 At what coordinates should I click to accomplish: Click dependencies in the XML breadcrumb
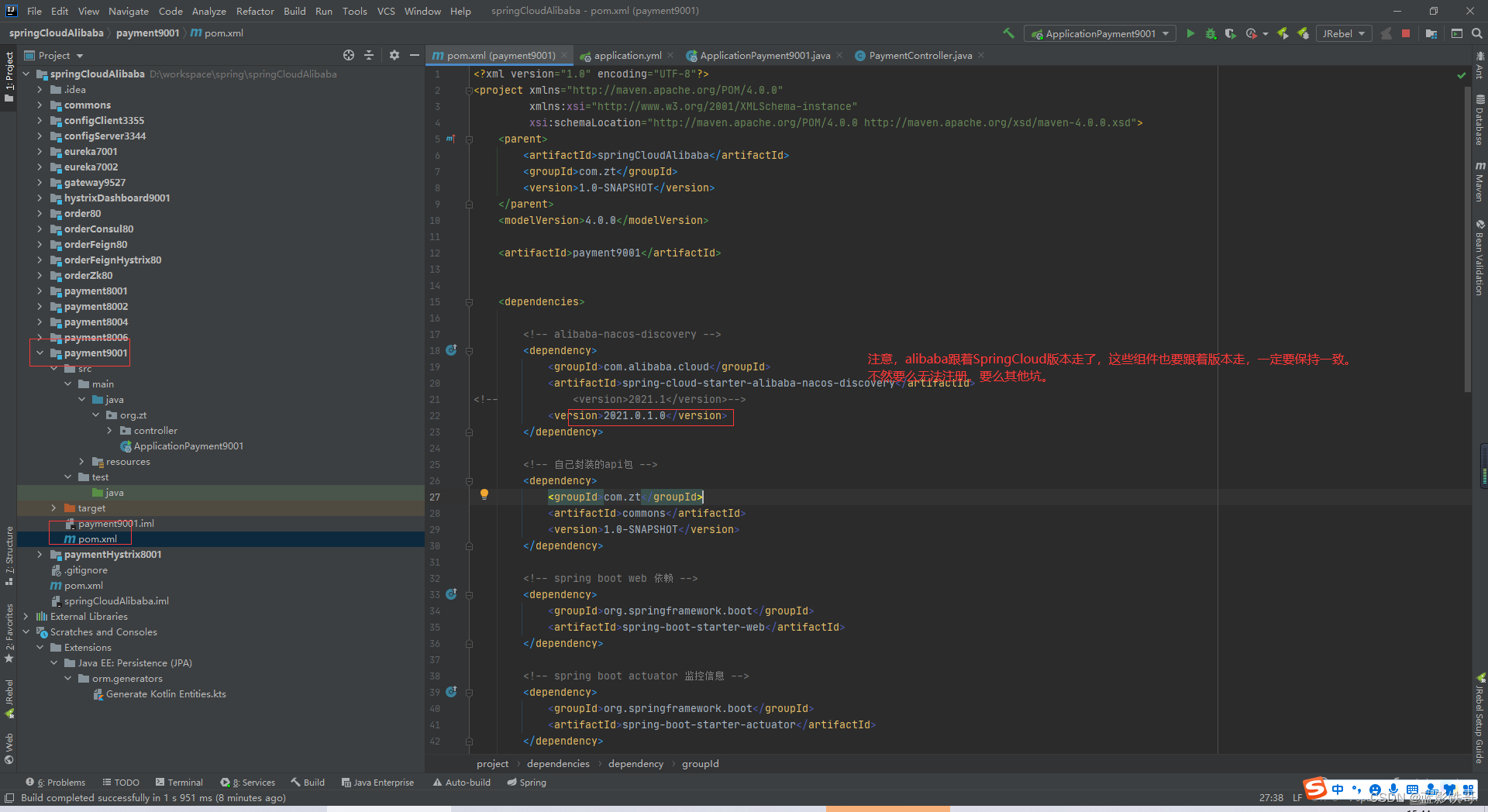click(x=558, y=764)
